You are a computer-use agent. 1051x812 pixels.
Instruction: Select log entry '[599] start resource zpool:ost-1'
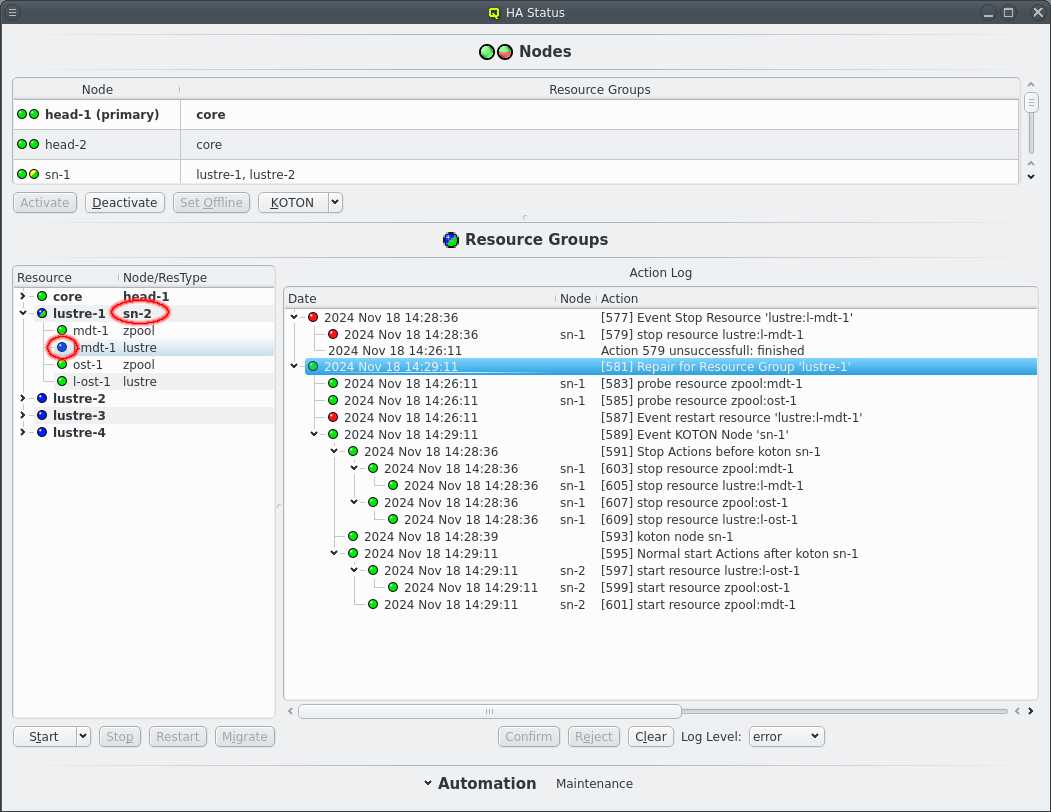[x=695, y=587]
